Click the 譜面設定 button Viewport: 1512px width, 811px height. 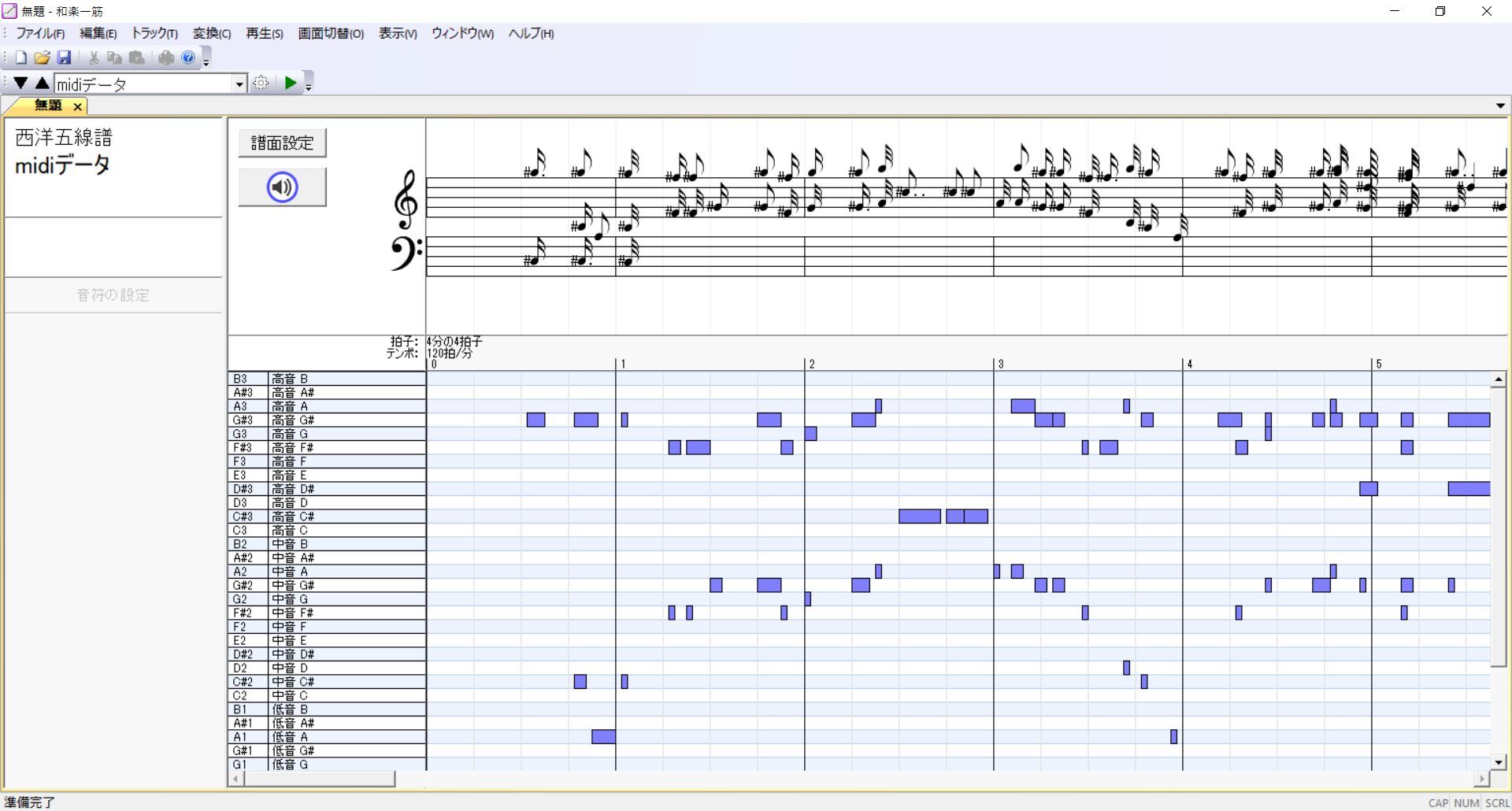[282, 143]
